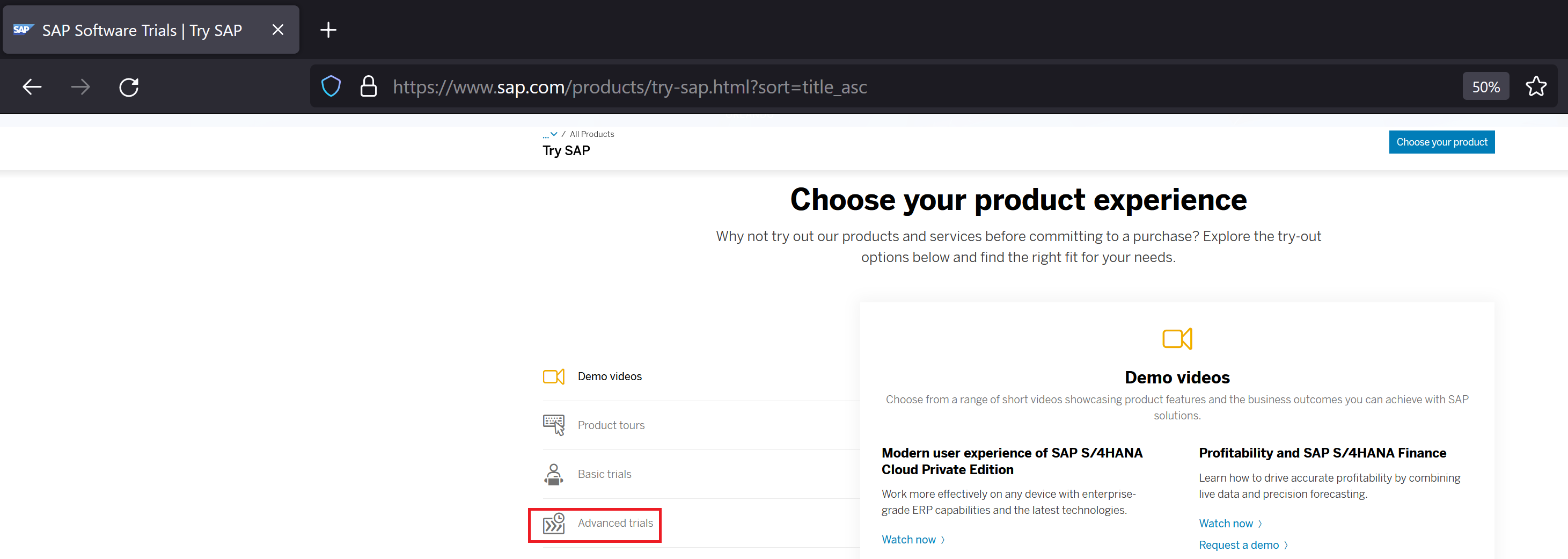The width and height of the screenshot is (1568, 559).
Task: Click the Product tours keyboard icon
Action: [553, 425]
